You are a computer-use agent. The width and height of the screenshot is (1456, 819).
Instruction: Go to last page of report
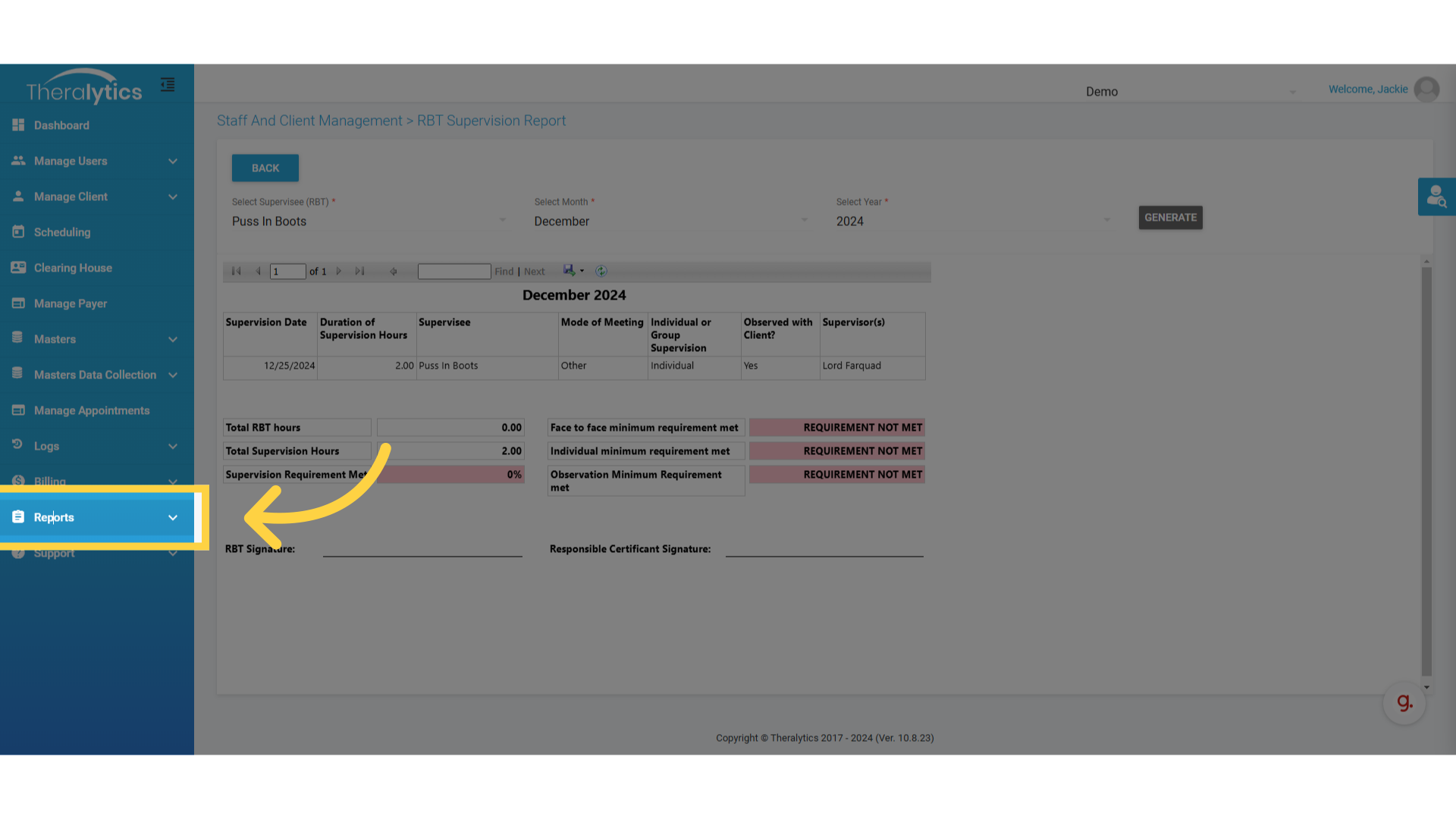pyautogui.click(x=360, y=271)
